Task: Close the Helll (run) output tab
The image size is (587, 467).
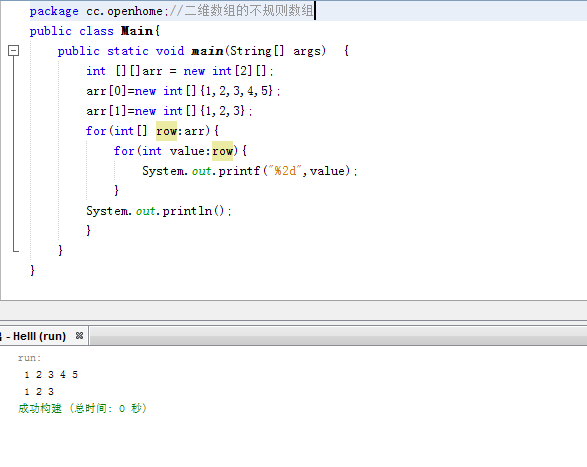Action: [x=79, y=336]
